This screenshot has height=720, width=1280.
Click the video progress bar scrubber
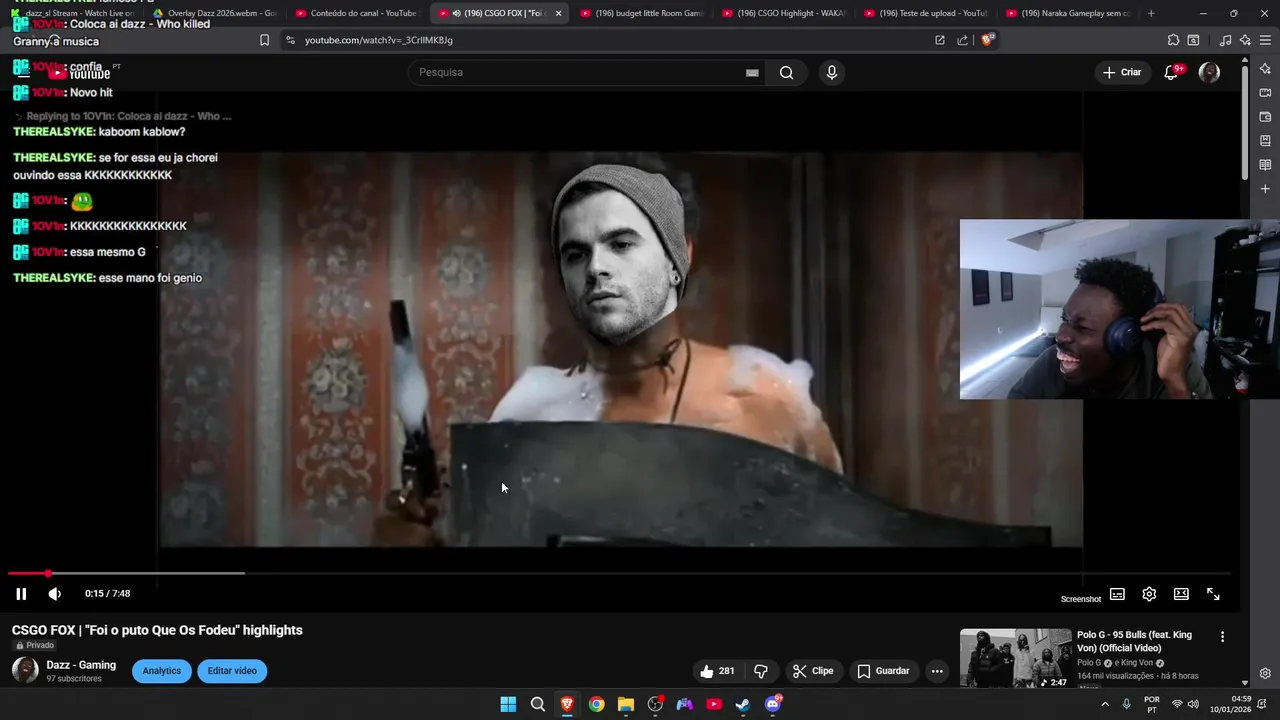(47, 573)
